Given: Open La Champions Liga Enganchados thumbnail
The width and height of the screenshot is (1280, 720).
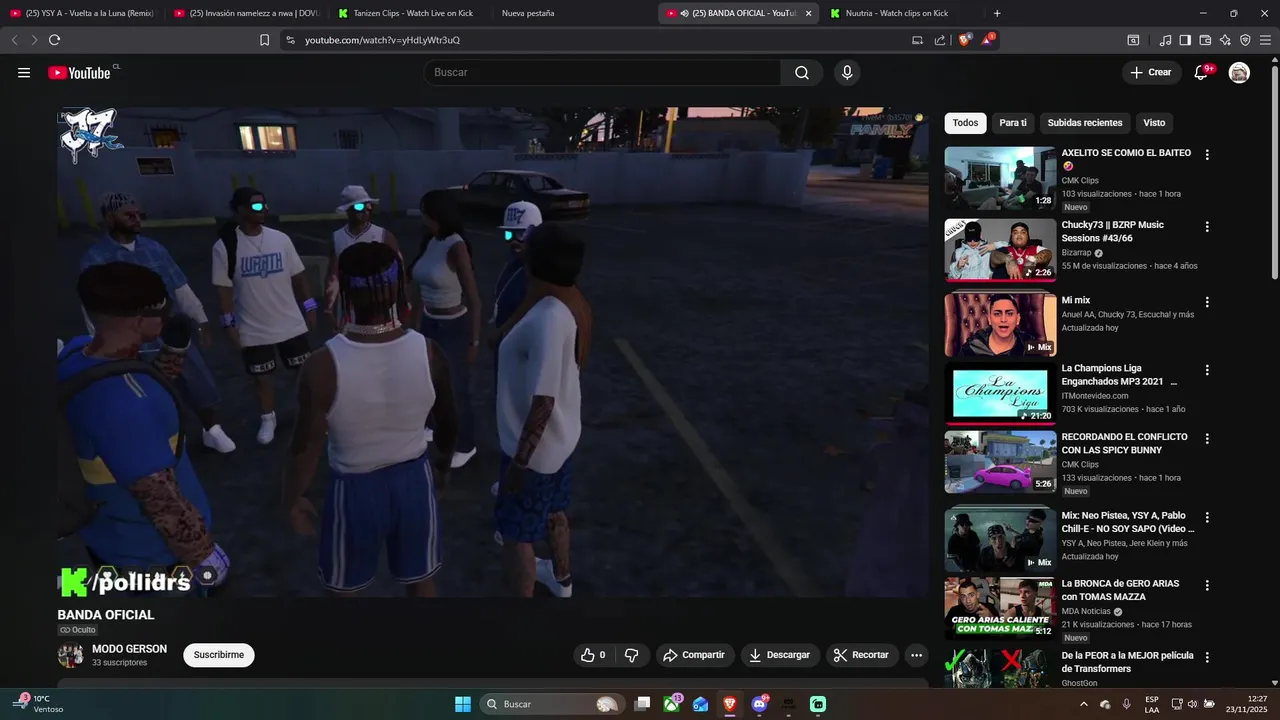Looking at the screenshot, I should tap(1000, 393).
